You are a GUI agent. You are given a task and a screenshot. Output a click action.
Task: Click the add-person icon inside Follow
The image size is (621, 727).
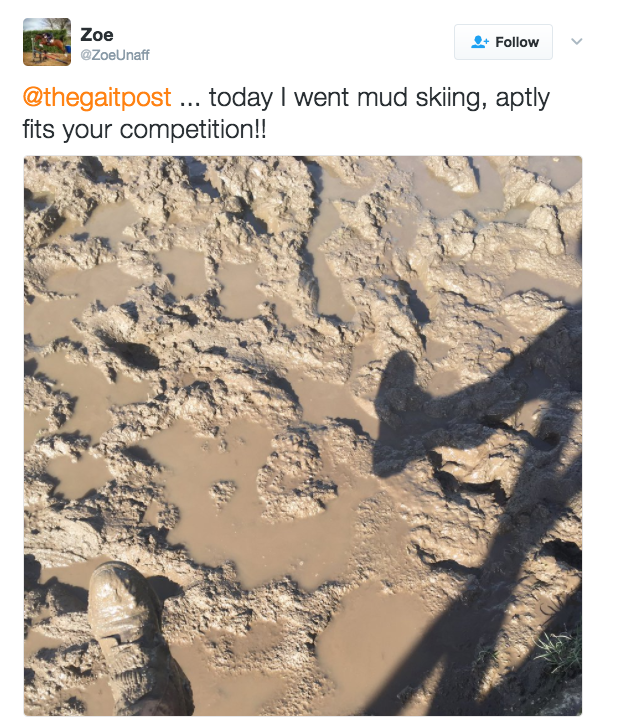(x=480, y=42)
